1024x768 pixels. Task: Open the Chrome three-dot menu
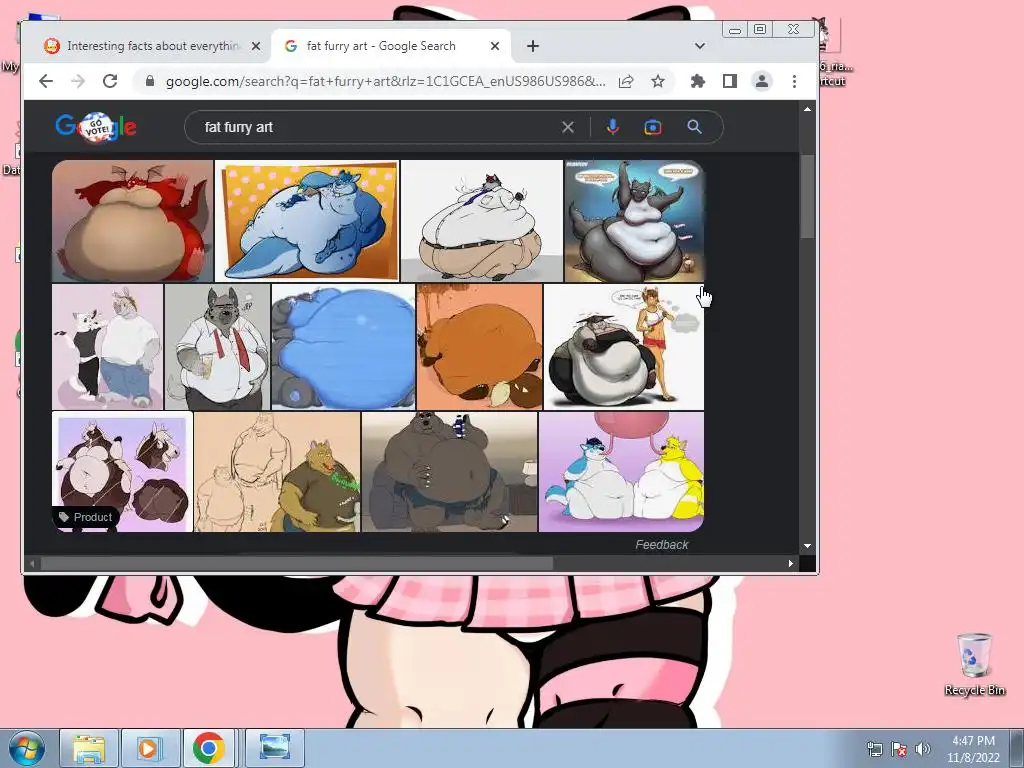coord(794,81)
